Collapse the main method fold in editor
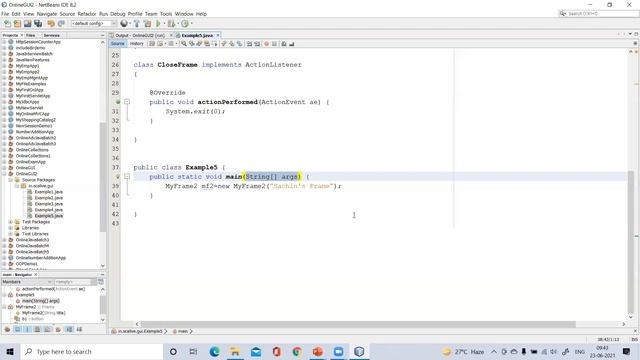Screen dimensions: 640x360 (127, 176)
